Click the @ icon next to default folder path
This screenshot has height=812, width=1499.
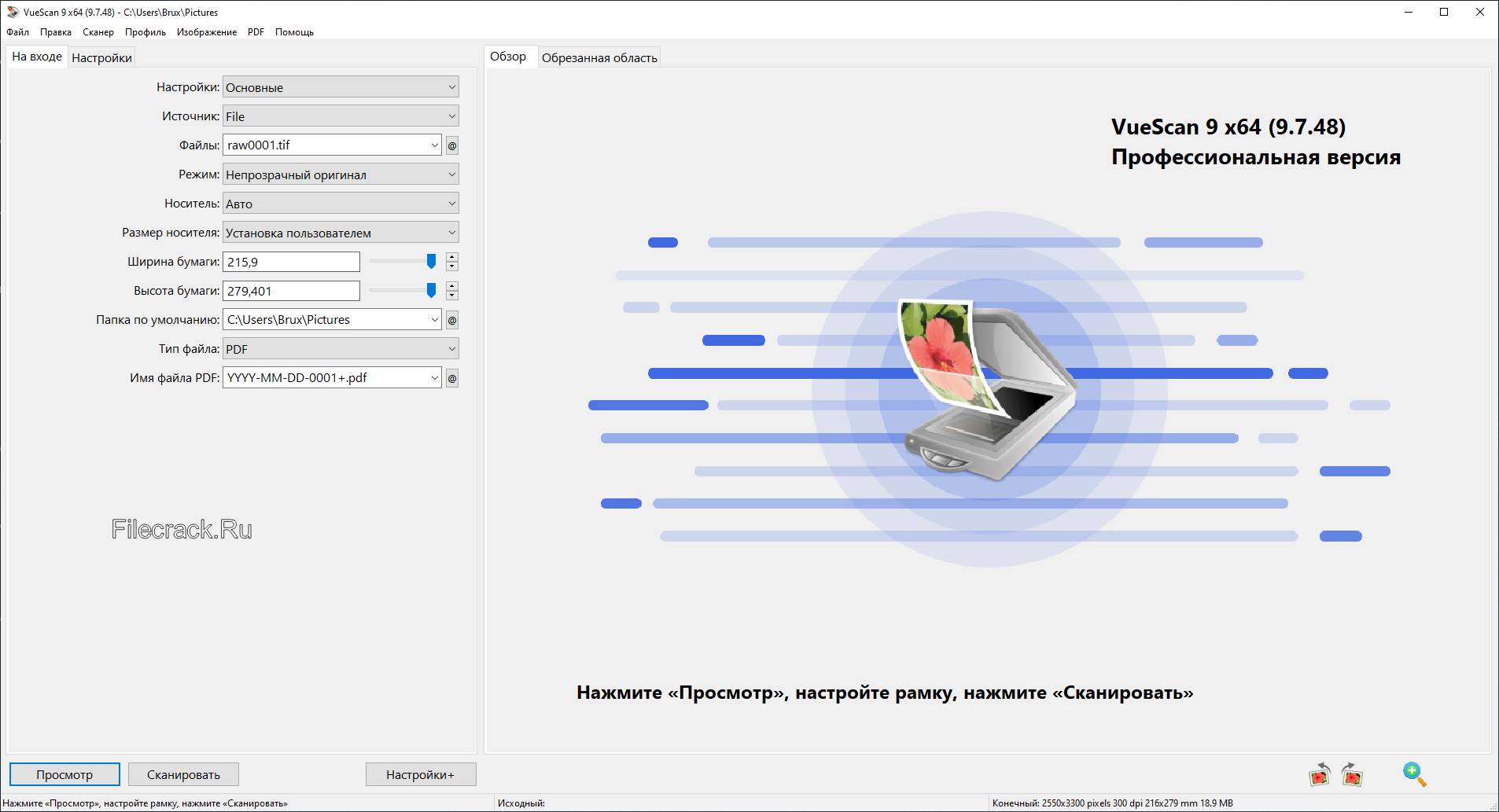tap(452, 319)
